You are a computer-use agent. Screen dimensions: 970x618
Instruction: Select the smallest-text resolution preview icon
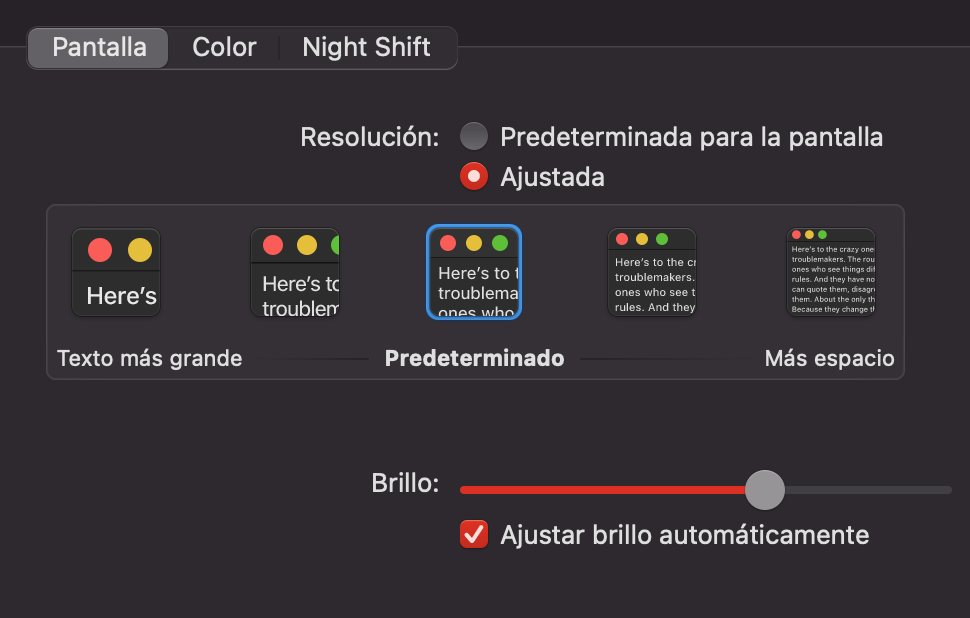(x=831, y=272)
